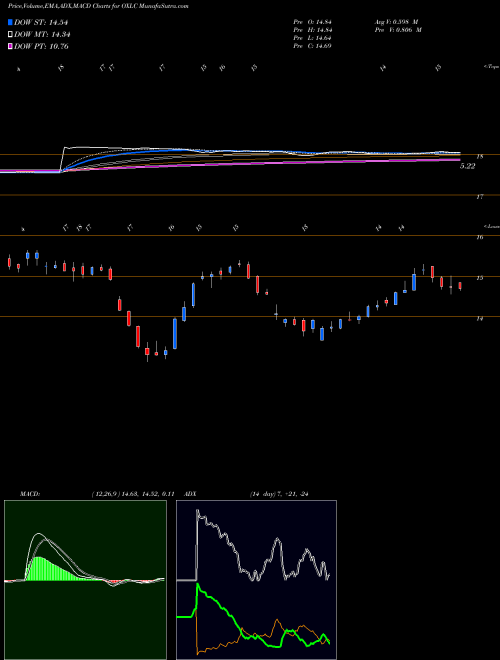This screenshot has width=500, height=660.
Task: Open the green MACD histogram panel
Action: (85, 580)
